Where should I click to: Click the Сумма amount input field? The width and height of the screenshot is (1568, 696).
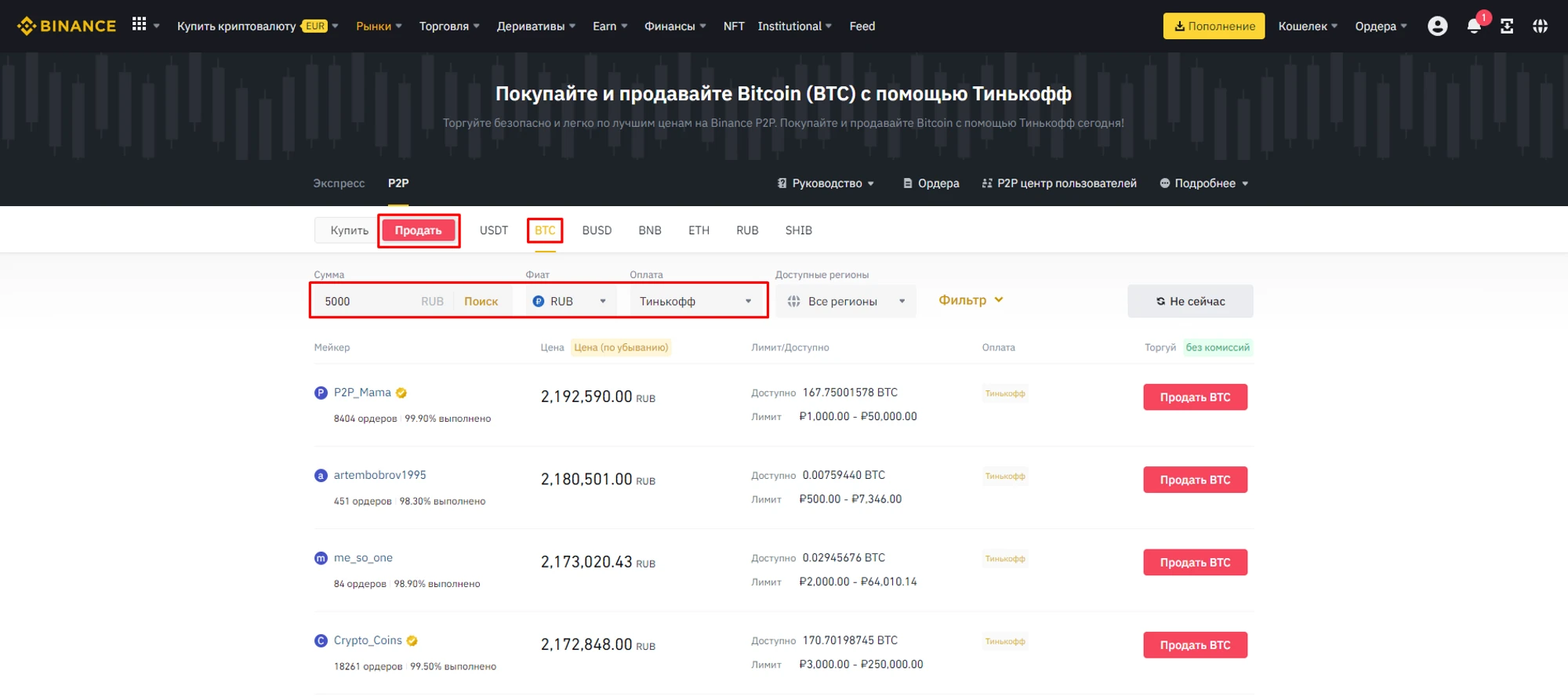tap(368, 301)
